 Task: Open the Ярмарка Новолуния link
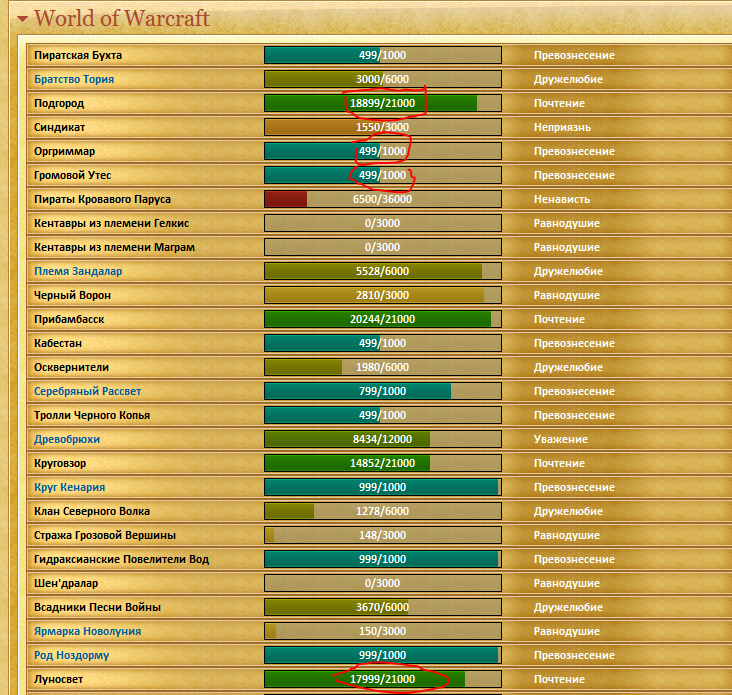tap(87, 631)
